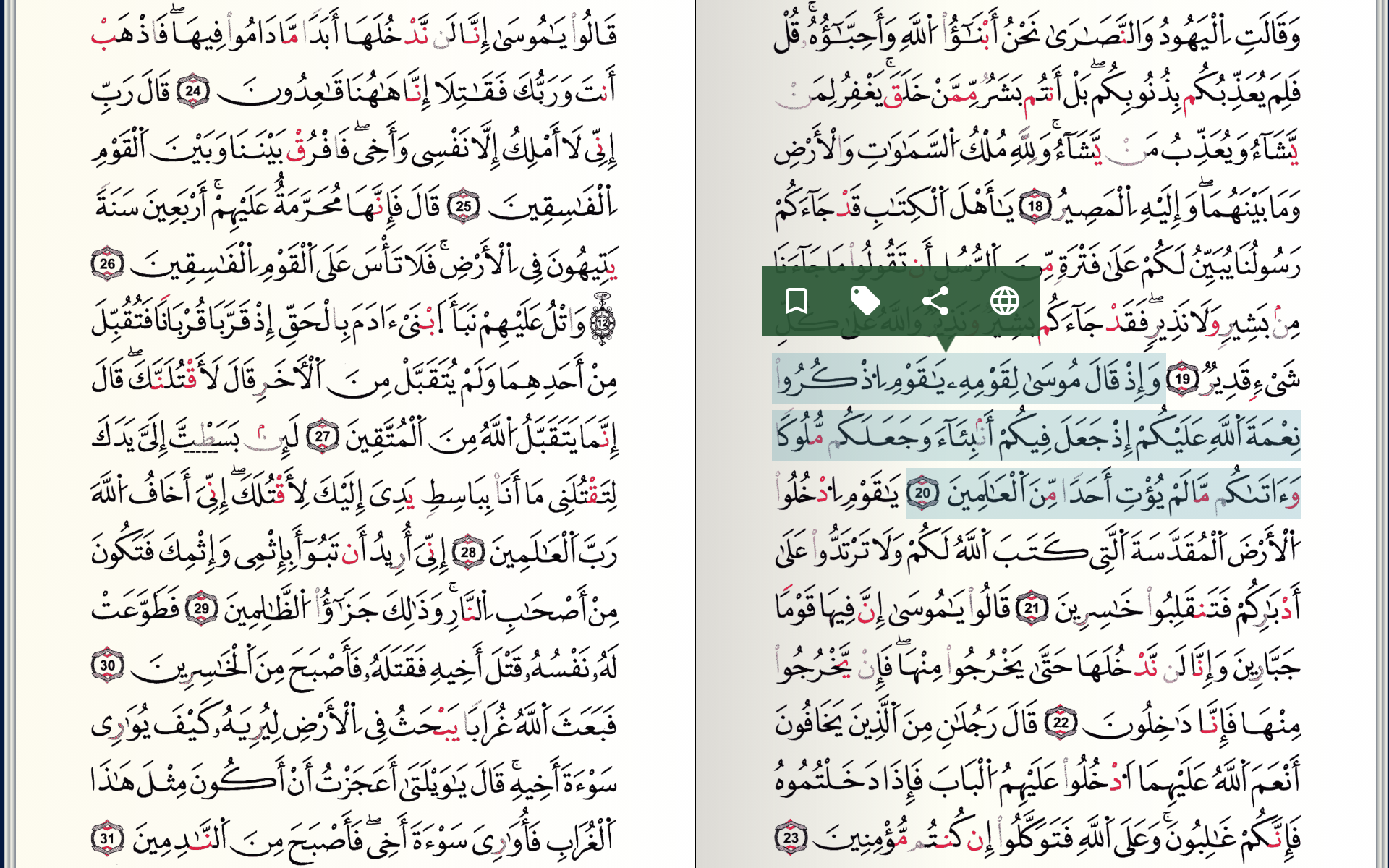
Task: Select the ayah 24 medallion on the left page
Action: (194, 91)
